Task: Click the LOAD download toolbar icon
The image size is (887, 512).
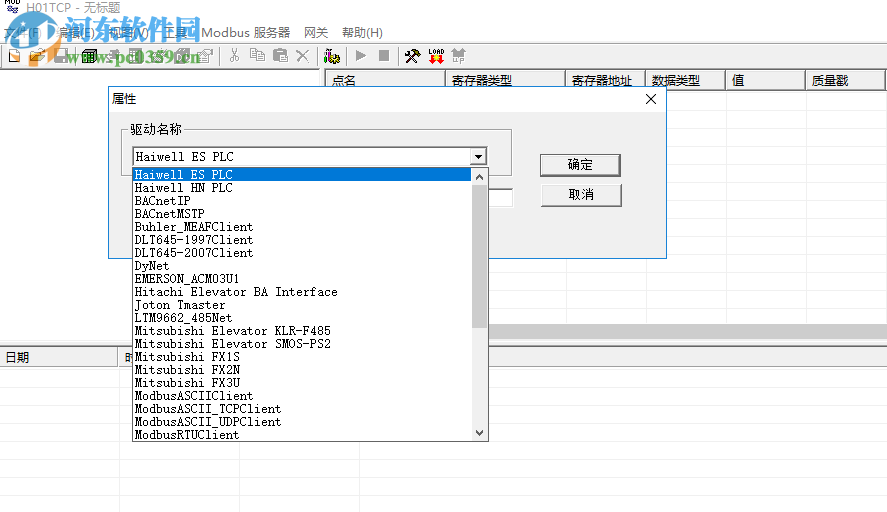Action: coord(436,56)
